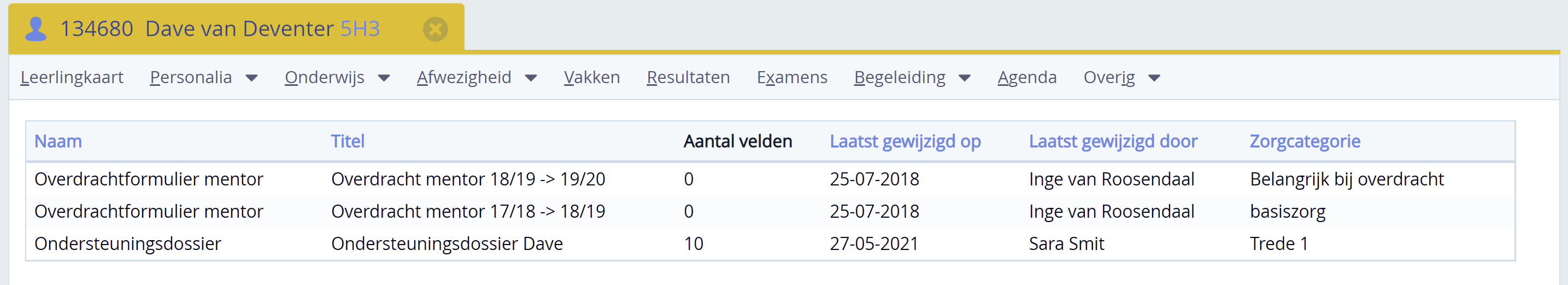The height and width of the screenshot is (285, 1568).
Task: Sort by the Zorgcategorie column header
Action: pos(1305,141)
